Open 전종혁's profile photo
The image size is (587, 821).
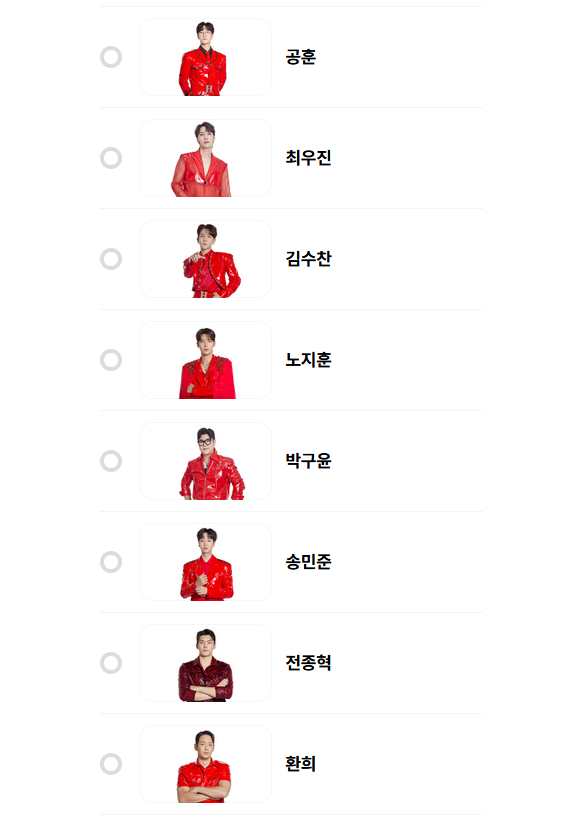205,663
